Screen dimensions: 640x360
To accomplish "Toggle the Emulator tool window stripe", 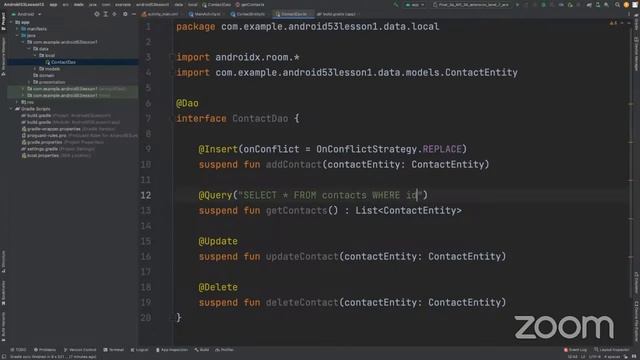I will point(636,282).
